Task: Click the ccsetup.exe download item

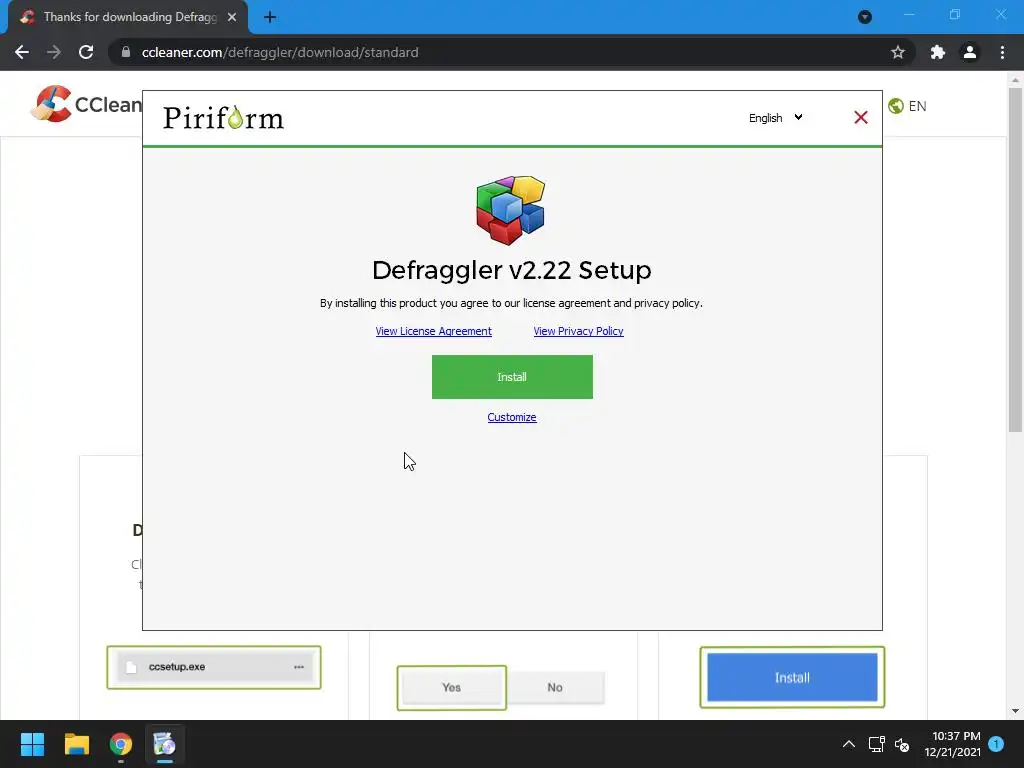Action: tap(214, 667)
